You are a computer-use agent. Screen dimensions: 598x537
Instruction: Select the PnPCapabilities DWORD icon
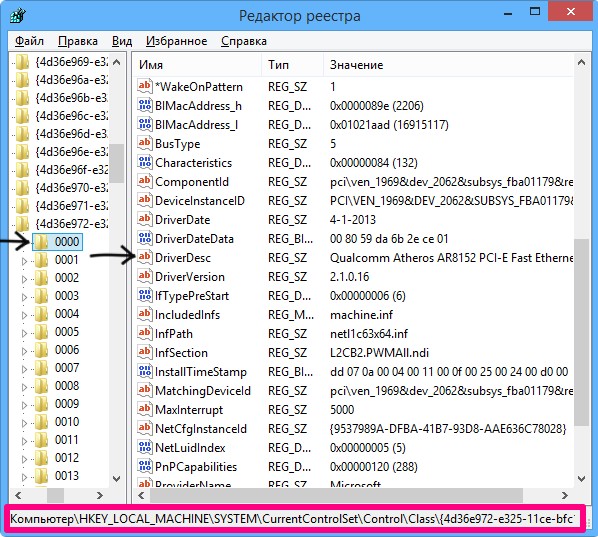pyautogui.click(x=144, y=466)
